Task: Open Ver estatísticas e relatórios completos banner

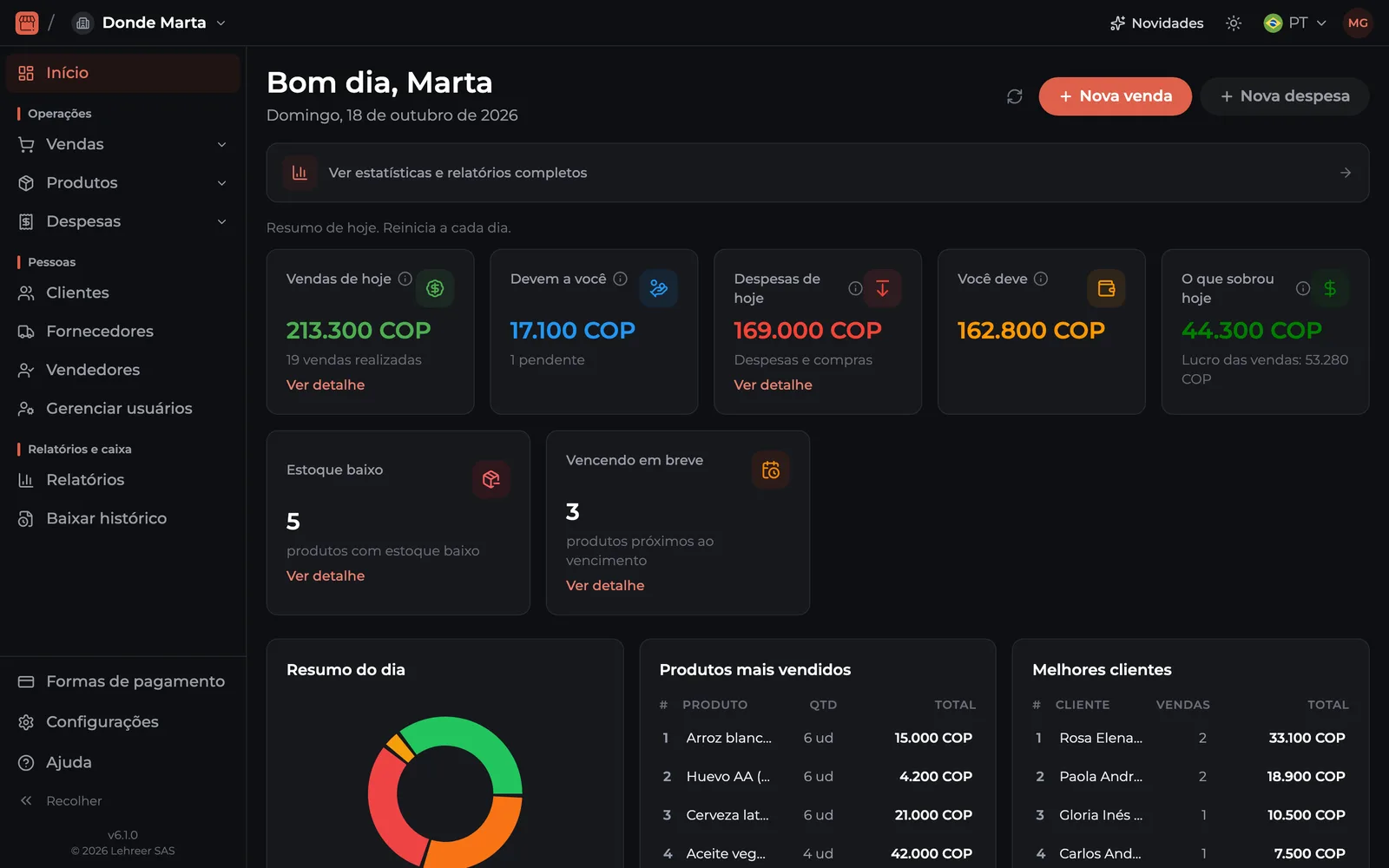Action: [818, 173]
